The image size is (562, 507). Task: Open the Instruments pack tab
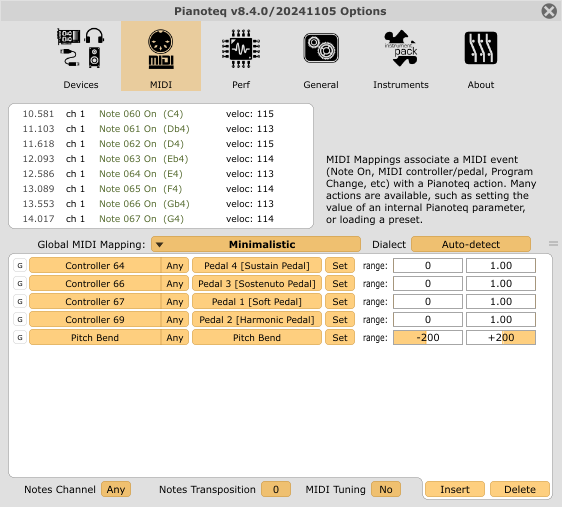coord(401,57)
